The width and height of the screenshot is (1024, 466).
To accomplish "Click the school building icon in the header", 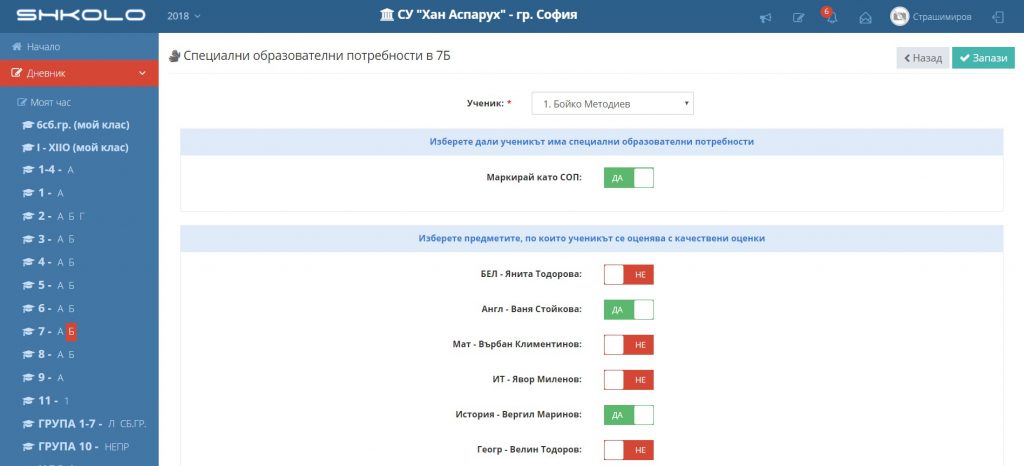I will coord(387,15).
